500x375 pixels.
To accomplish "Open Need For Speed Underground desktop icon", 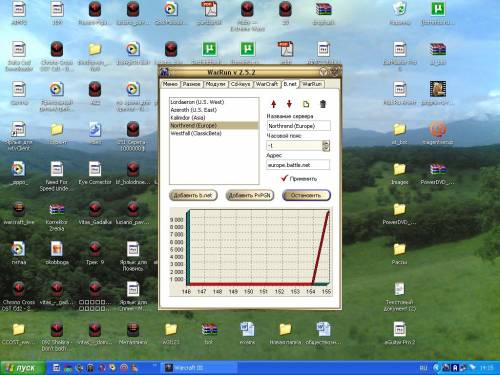I will (57, 176).
